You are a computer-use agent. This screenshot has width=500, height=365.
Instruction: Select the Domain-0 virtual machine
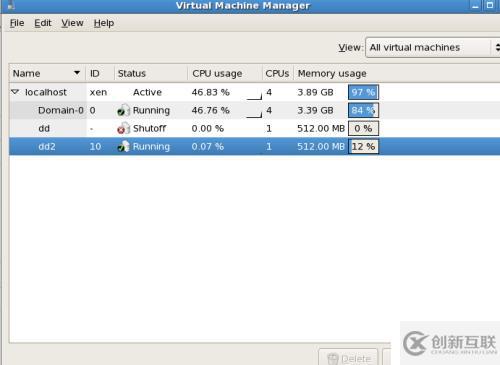pyautogui.click(x=254, y=110)
